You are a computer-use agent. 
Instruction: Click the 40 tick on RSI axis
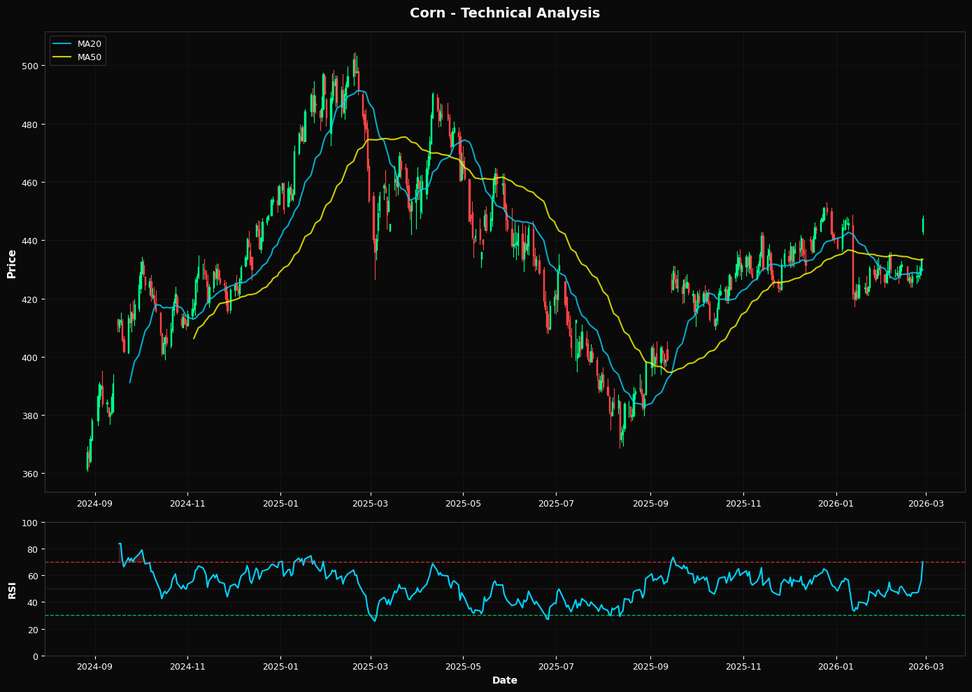coord(33,603)
